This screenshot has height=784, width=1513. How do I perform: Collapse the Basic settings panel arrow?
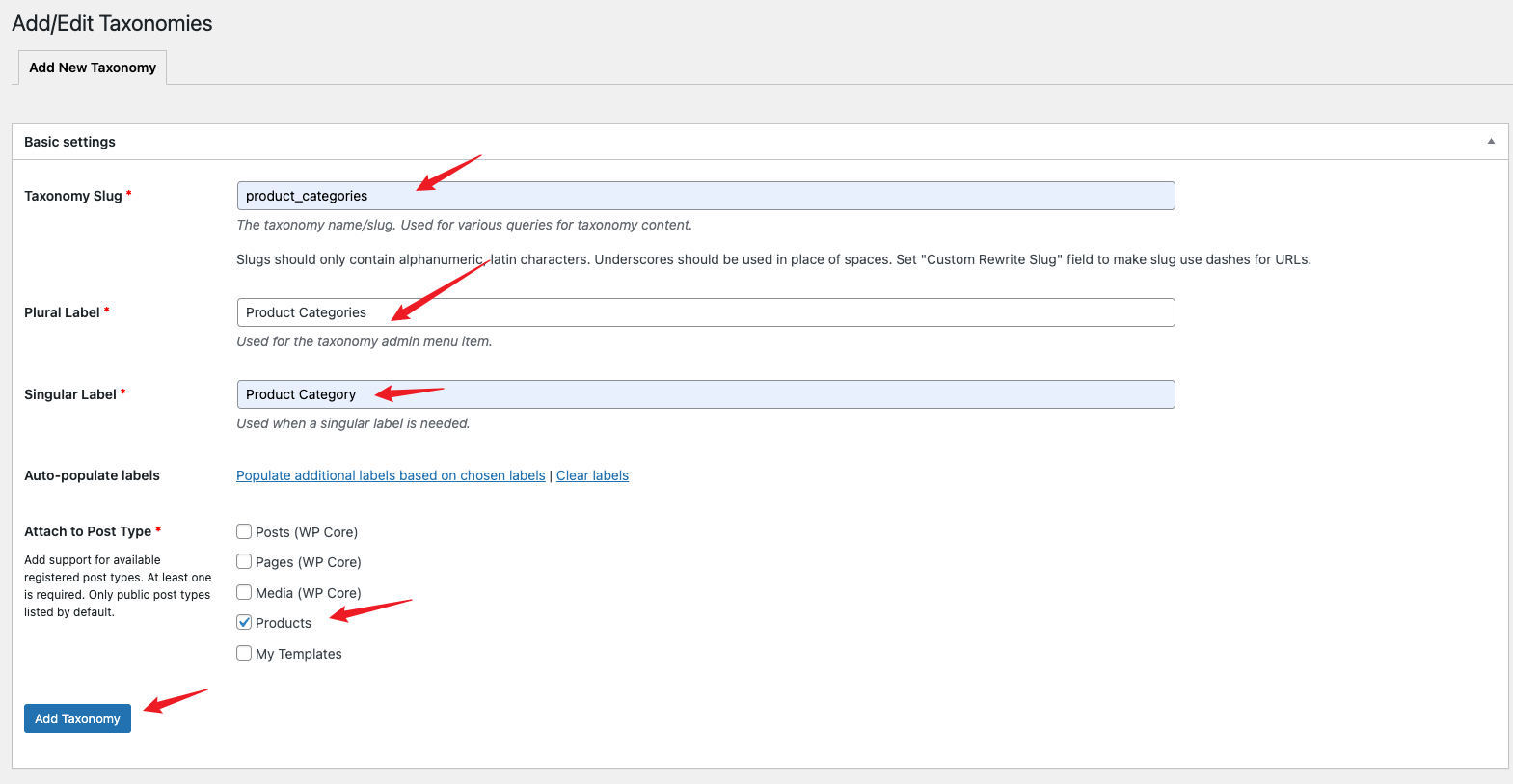(1491, 142)
